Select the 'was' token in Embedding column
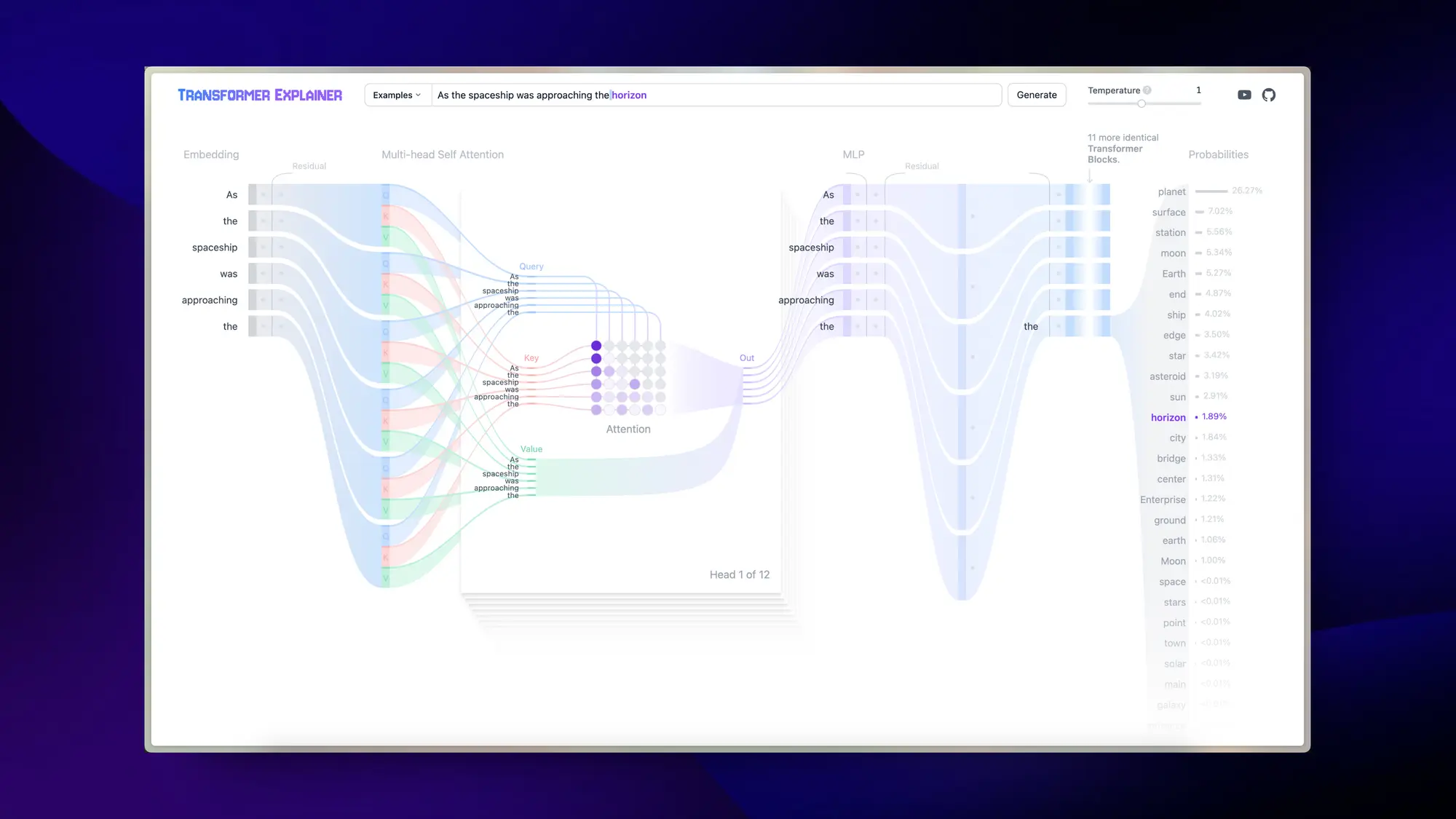The height and width of the screenshot is (819, 1456). pos(229,274)
